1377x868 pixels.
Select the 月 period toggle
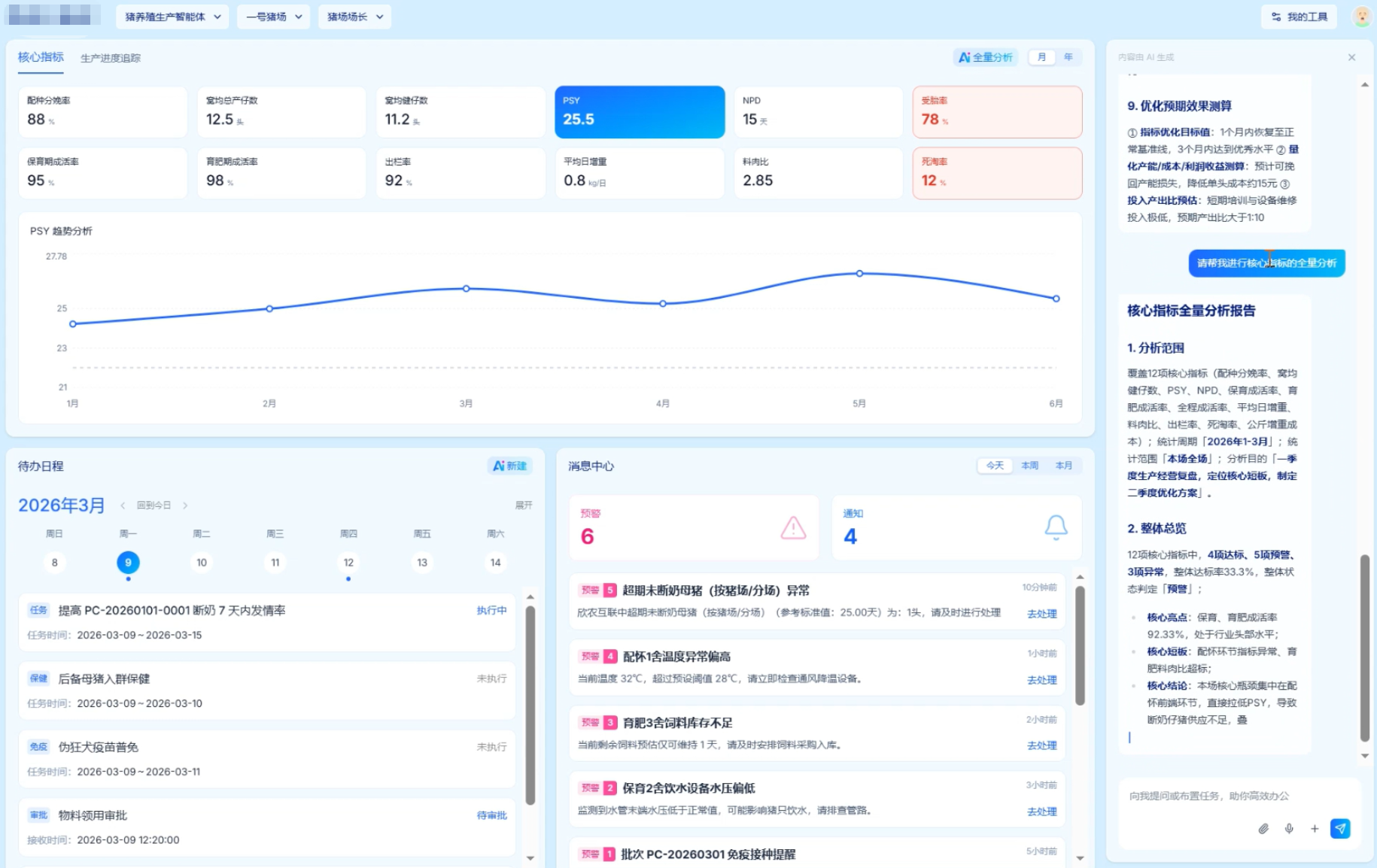pos(1041,57)
